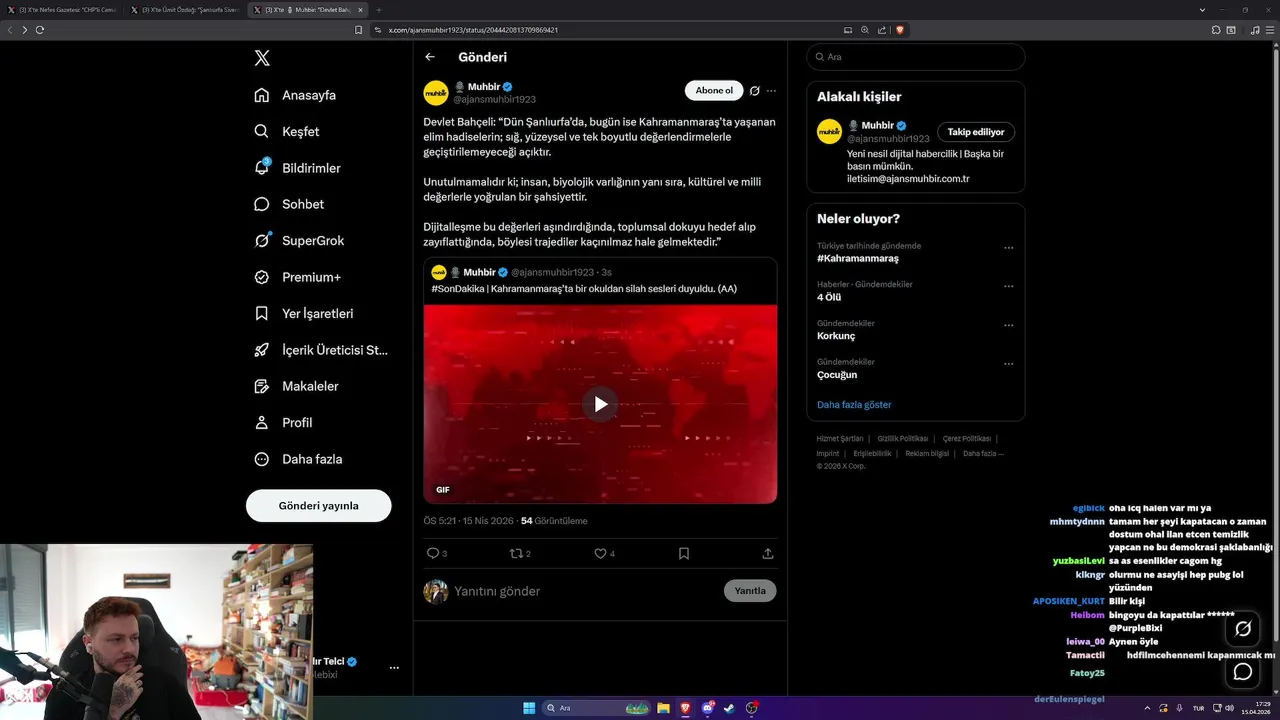Click the reply icon with 3 replies

[x=437, y=553]
